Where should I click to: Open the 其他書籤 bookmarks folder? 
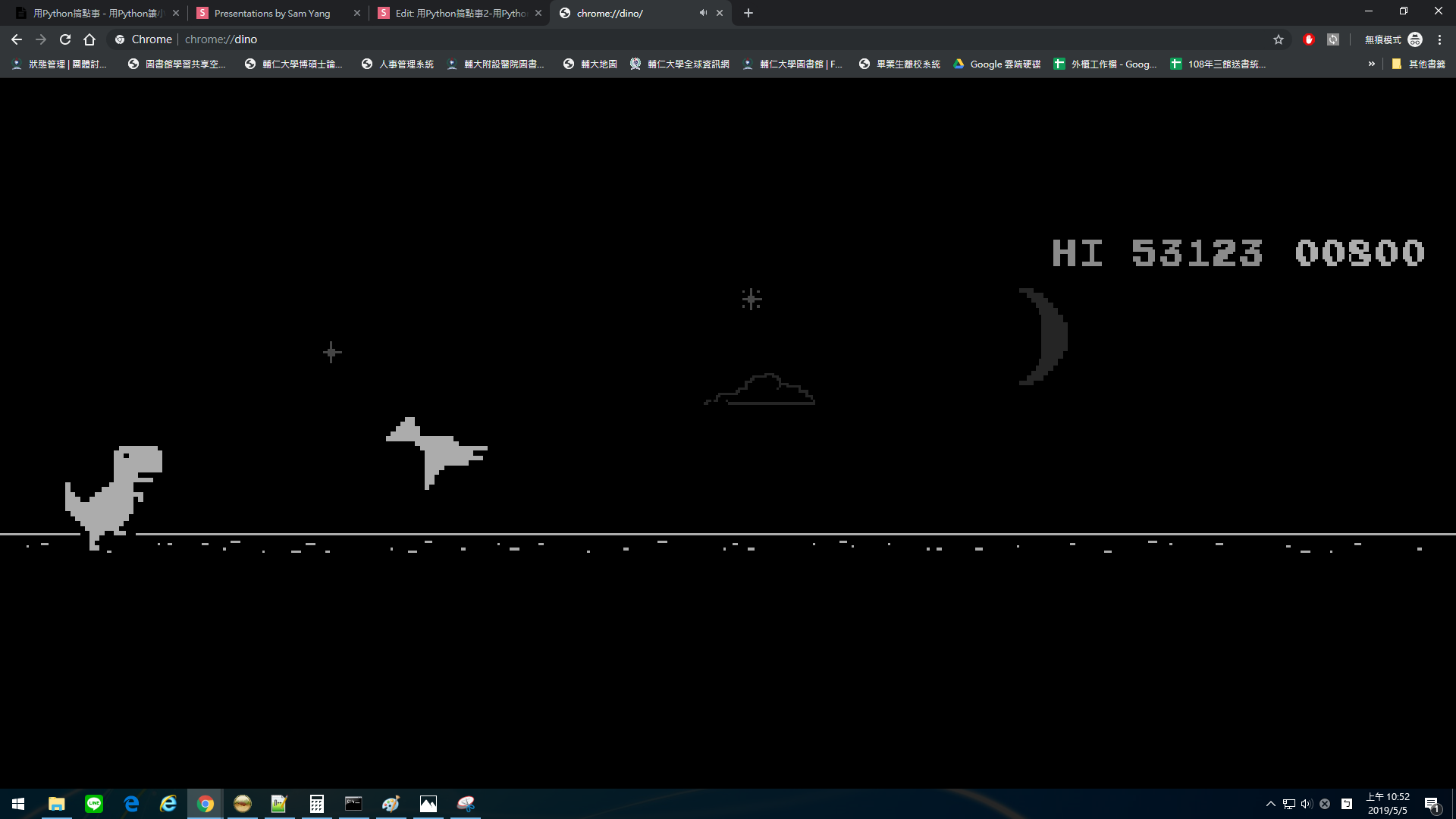pos(1418,64)
